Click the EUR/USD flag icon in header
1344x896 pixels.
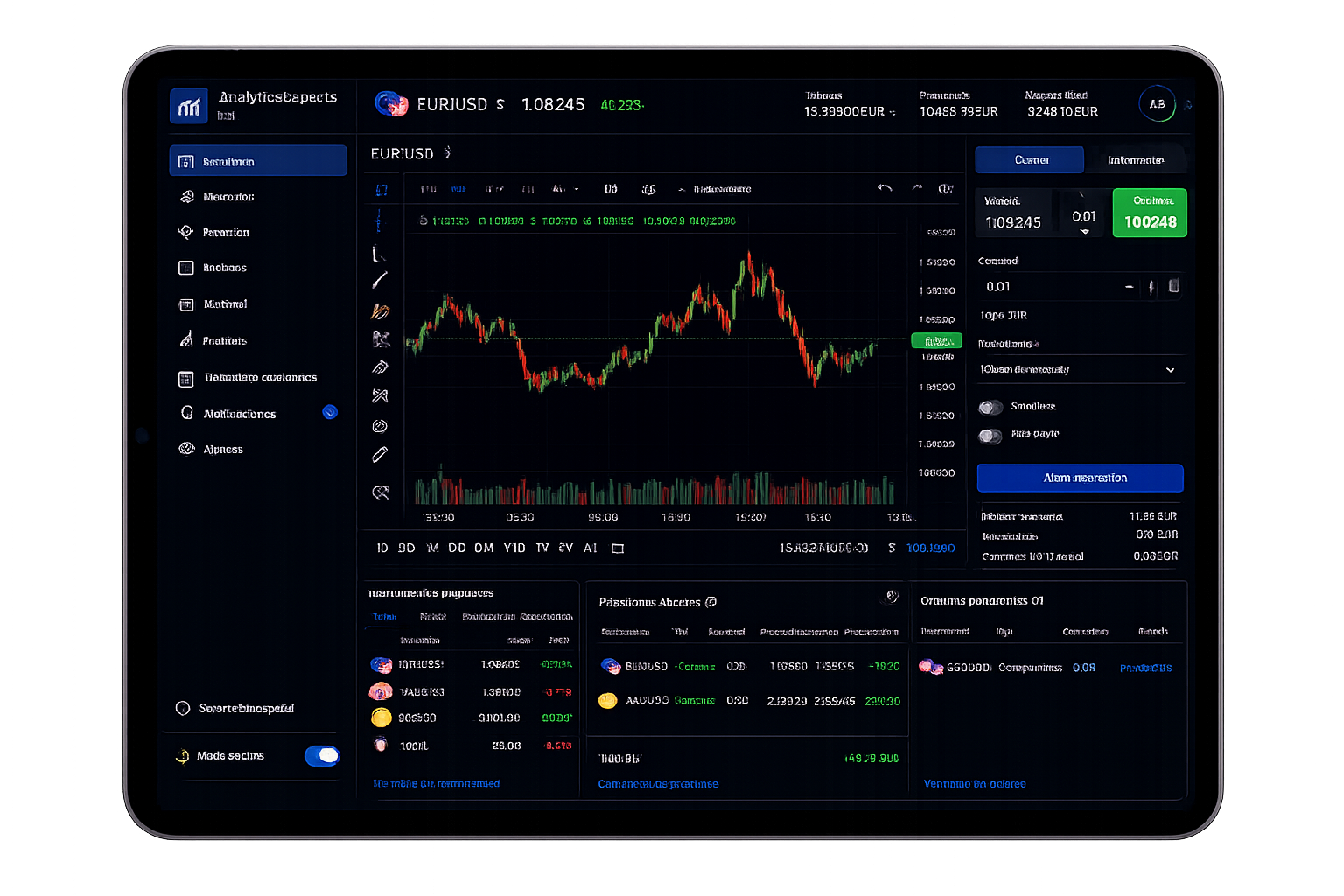[x=391, y=104]
